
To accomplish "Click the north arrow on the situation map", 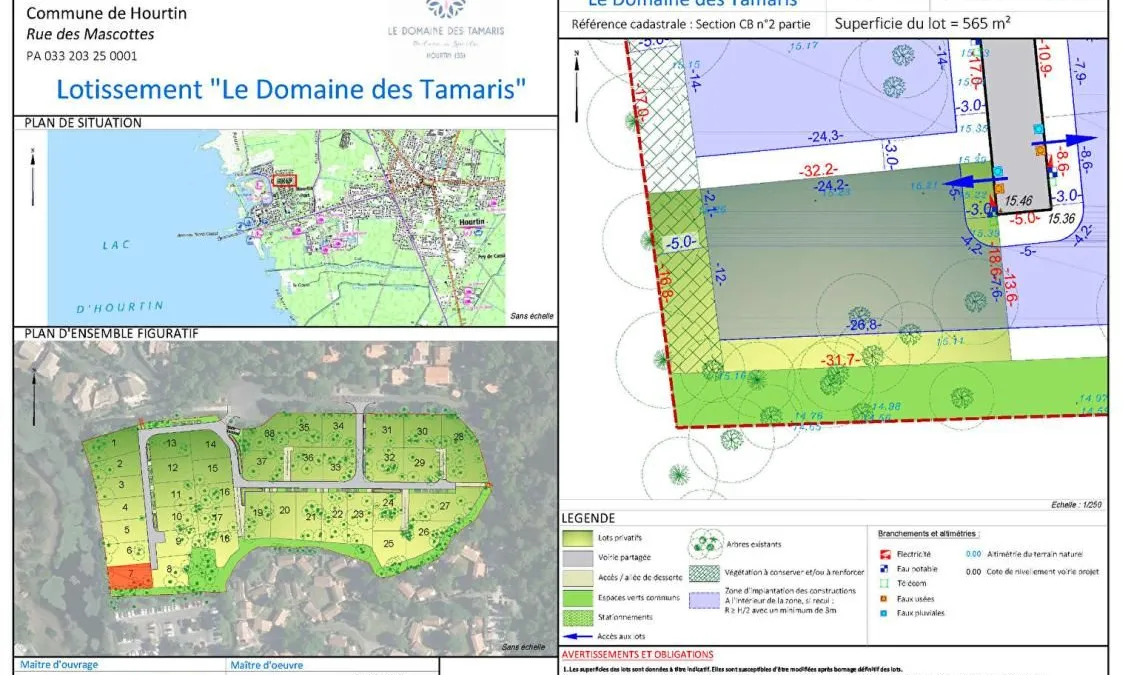I will (32, 177).
